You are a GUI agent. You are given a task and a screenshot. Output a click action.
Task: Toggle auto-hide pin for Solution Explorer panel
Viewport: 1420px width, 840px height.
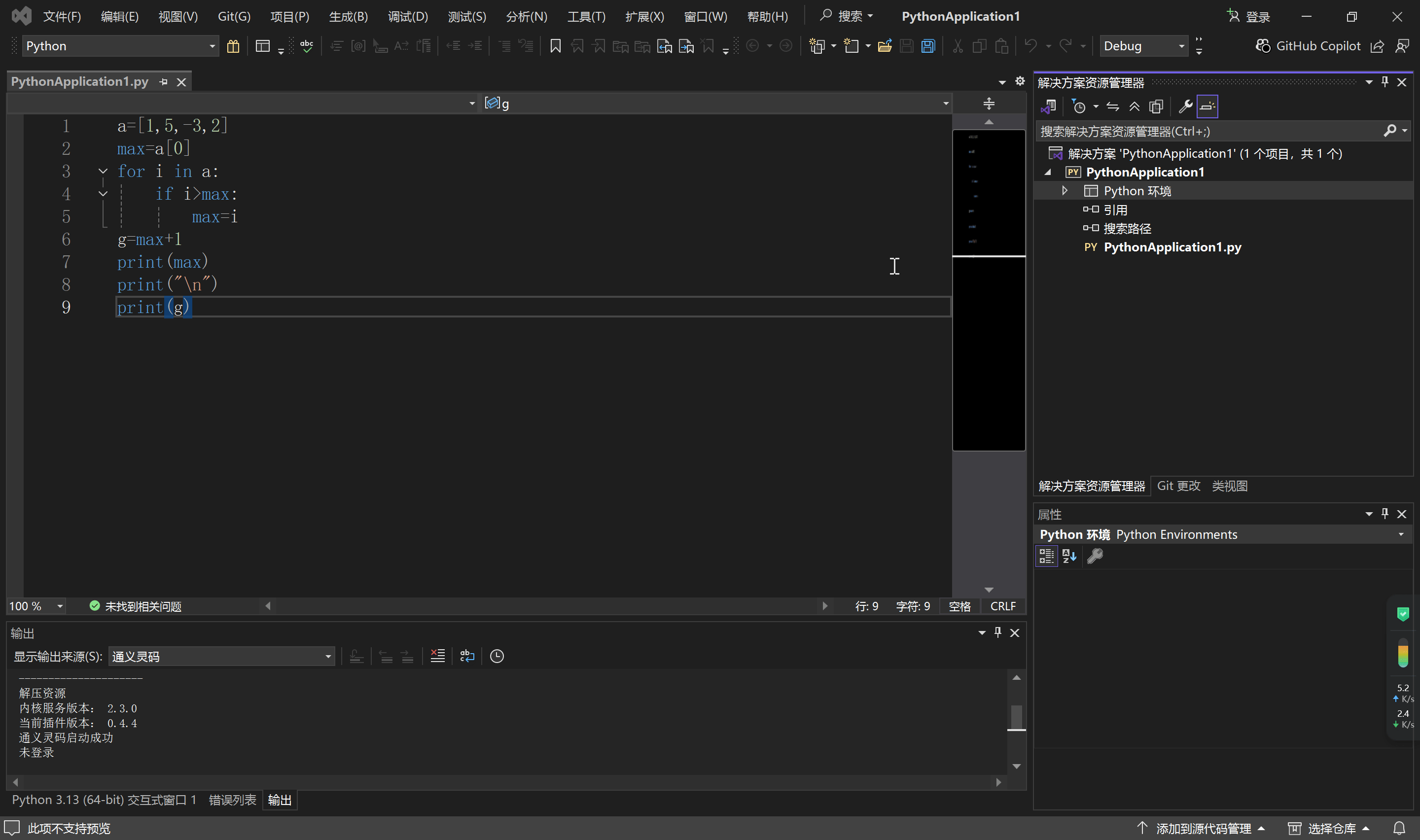[1385, 82]
